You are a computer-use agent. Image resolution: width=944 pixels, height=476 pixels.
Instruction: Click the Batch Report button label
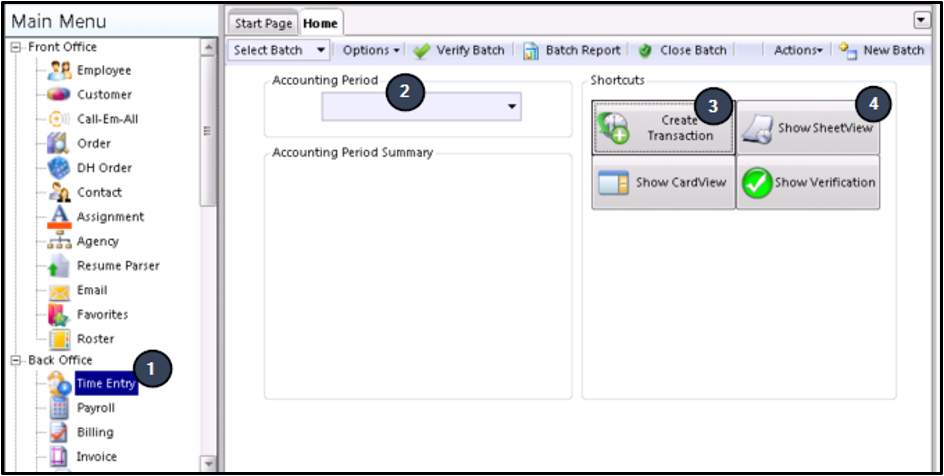pyautogui.click(x=583, y=51)
